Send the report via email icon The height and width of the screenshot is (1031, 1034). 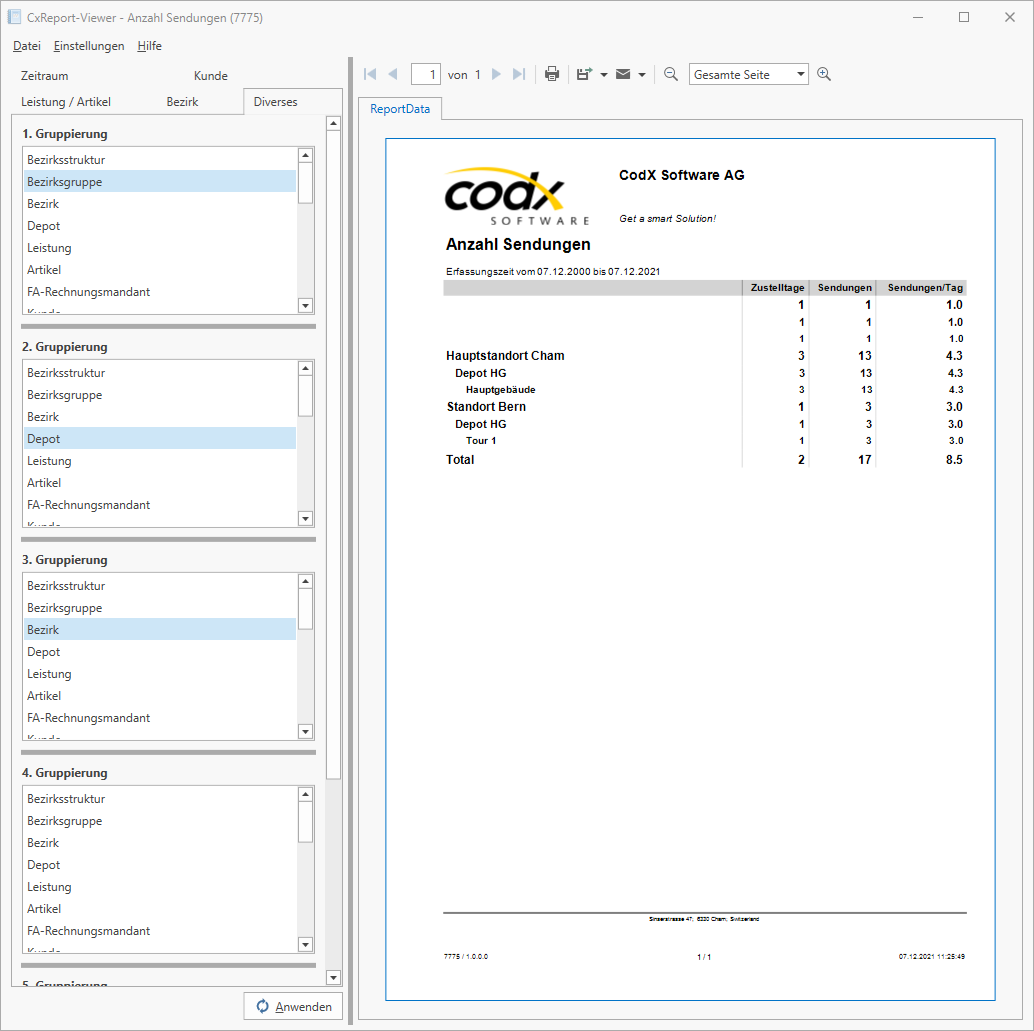(623, 73)
